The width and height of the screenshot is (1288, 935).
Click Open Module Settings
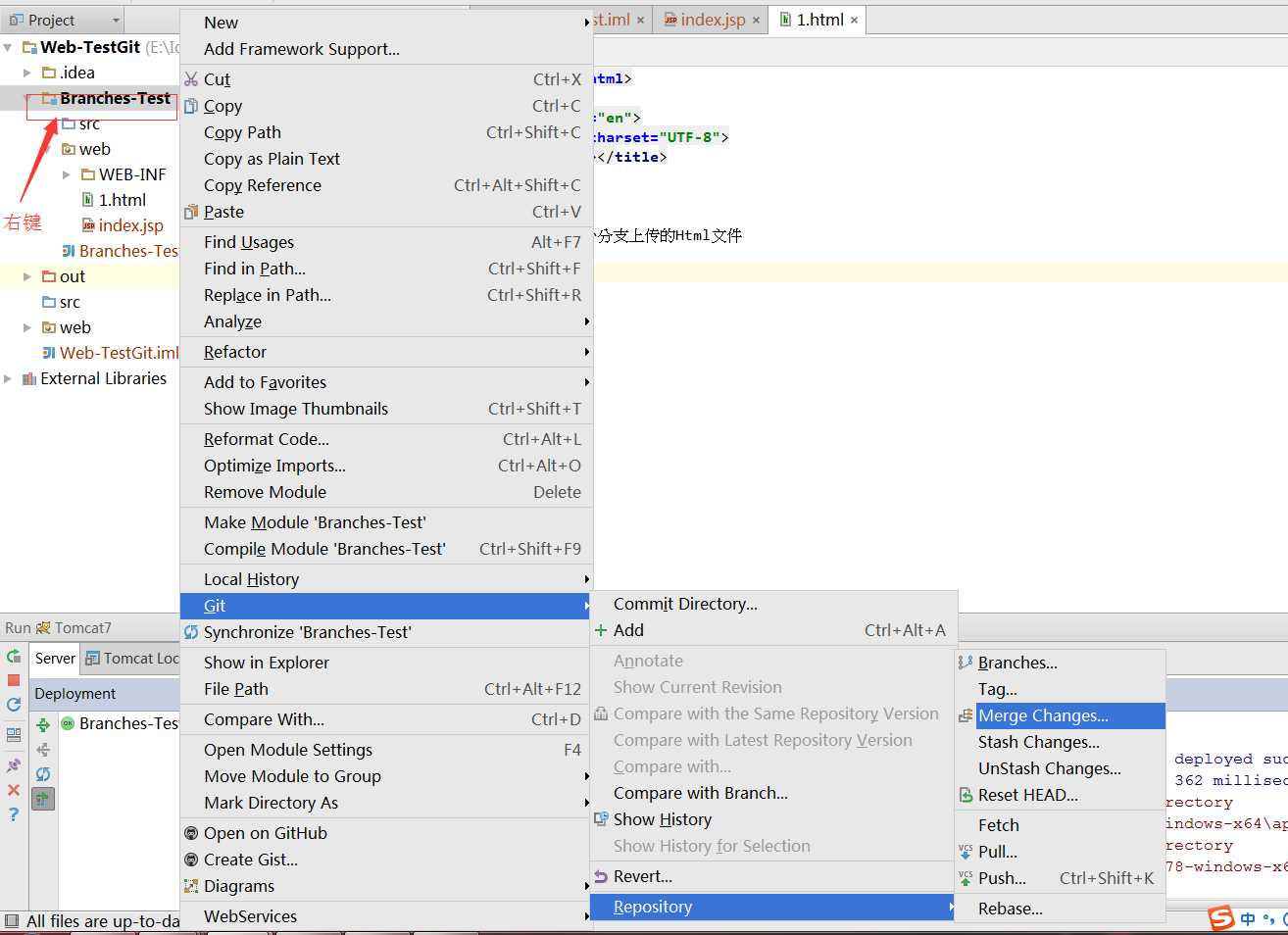(x=387, y=750)
